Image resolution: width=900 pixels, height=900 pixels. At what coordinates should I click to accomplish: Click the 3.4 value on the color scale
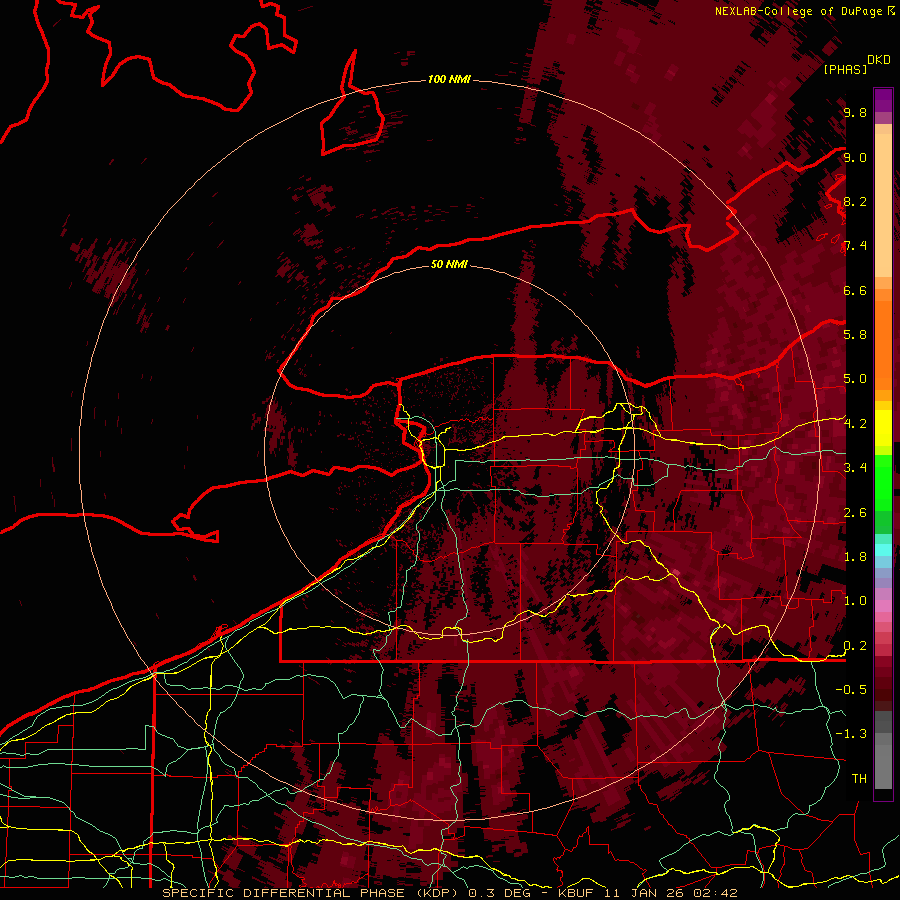point(855,468)
